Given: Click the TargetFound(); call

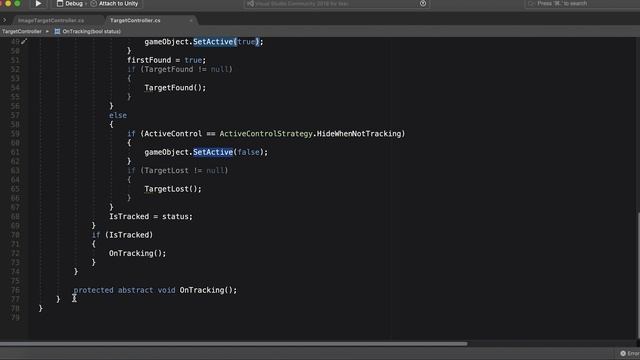Looking at the screenshot, I should pyautogui.click(x=175, y=88).
